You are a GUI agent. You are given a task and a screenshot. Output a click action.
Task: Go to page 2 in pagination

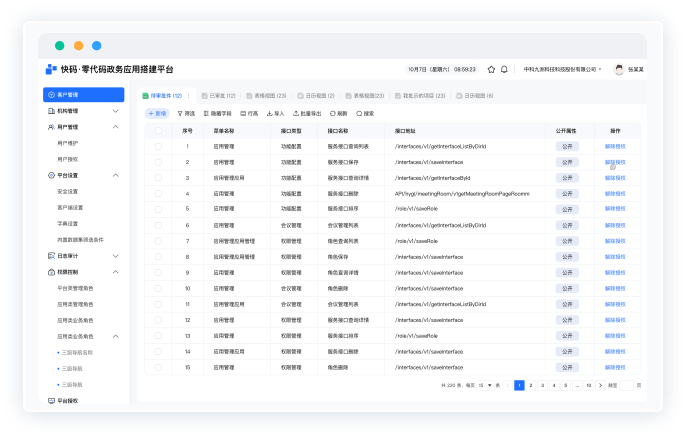[531, 385]
